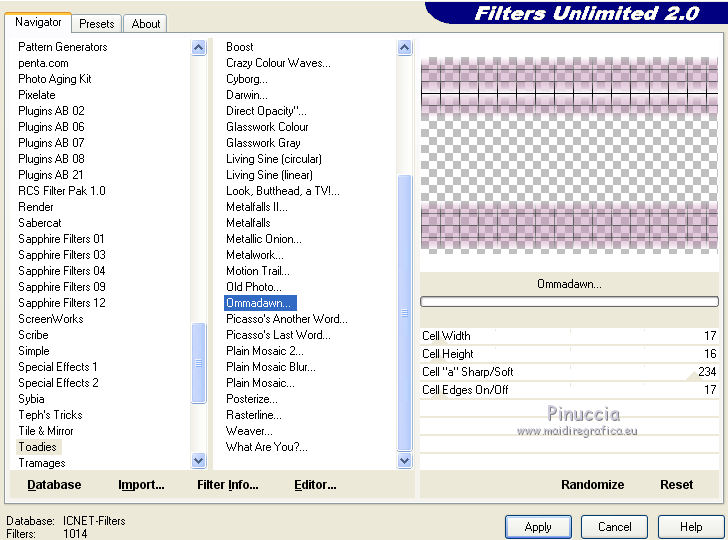Randomize the filter settings

tap(592, 485)
